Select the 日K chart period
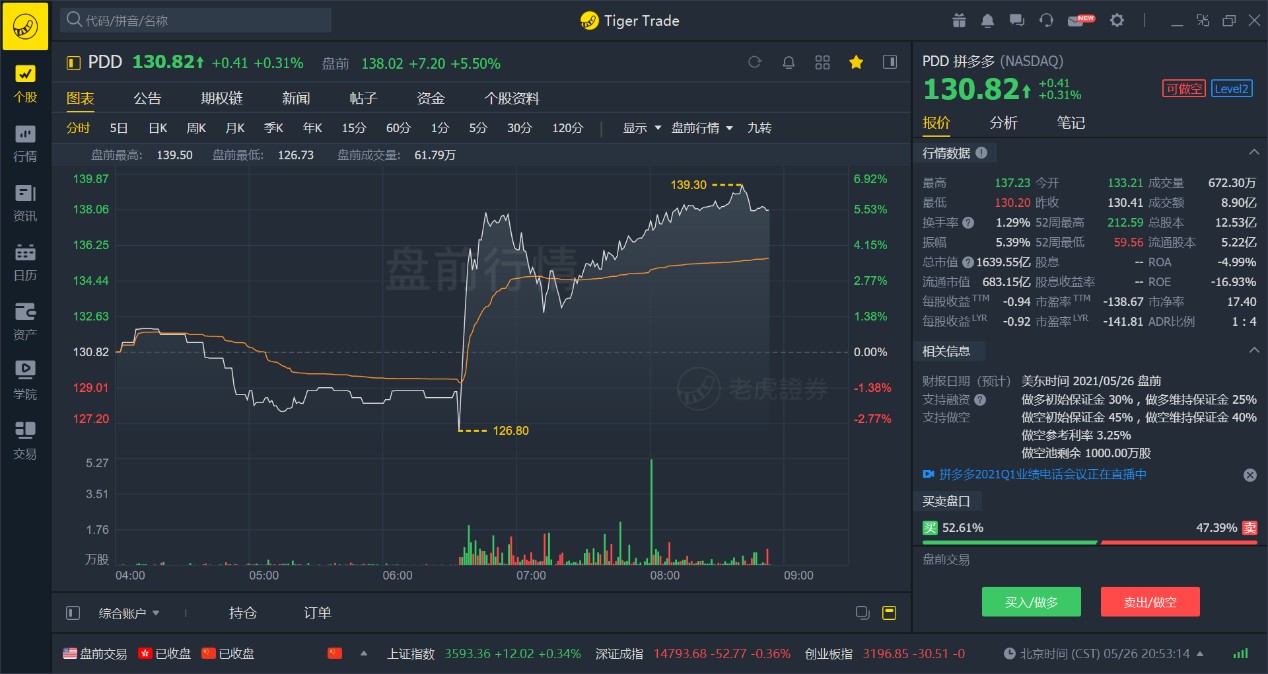 158,128
